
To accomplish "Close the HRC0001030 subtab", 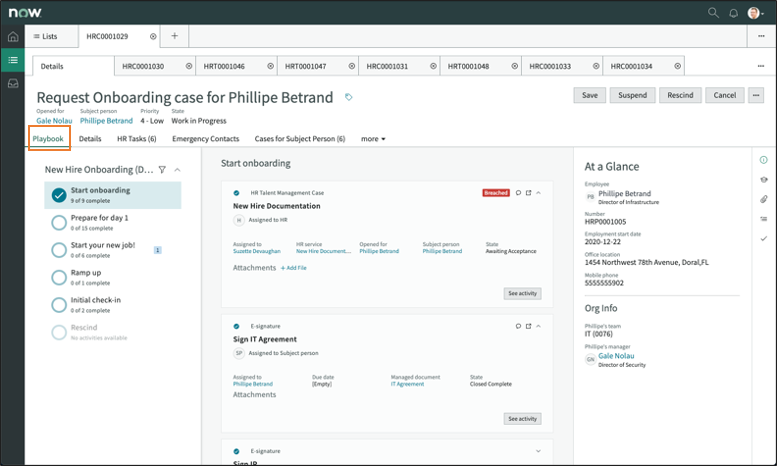I will click(x=189, y=66).
